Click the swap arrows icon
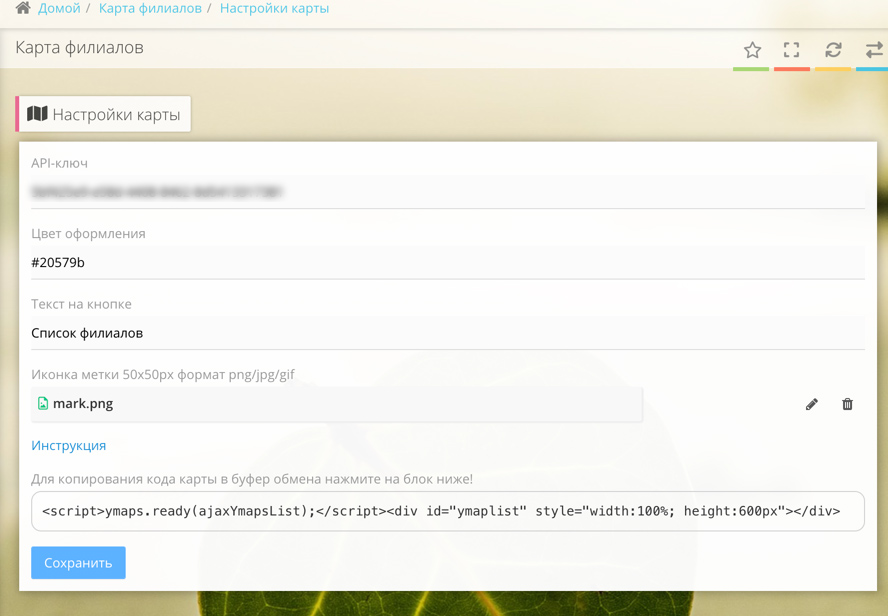Screen dimensions: 888x616 873,50
